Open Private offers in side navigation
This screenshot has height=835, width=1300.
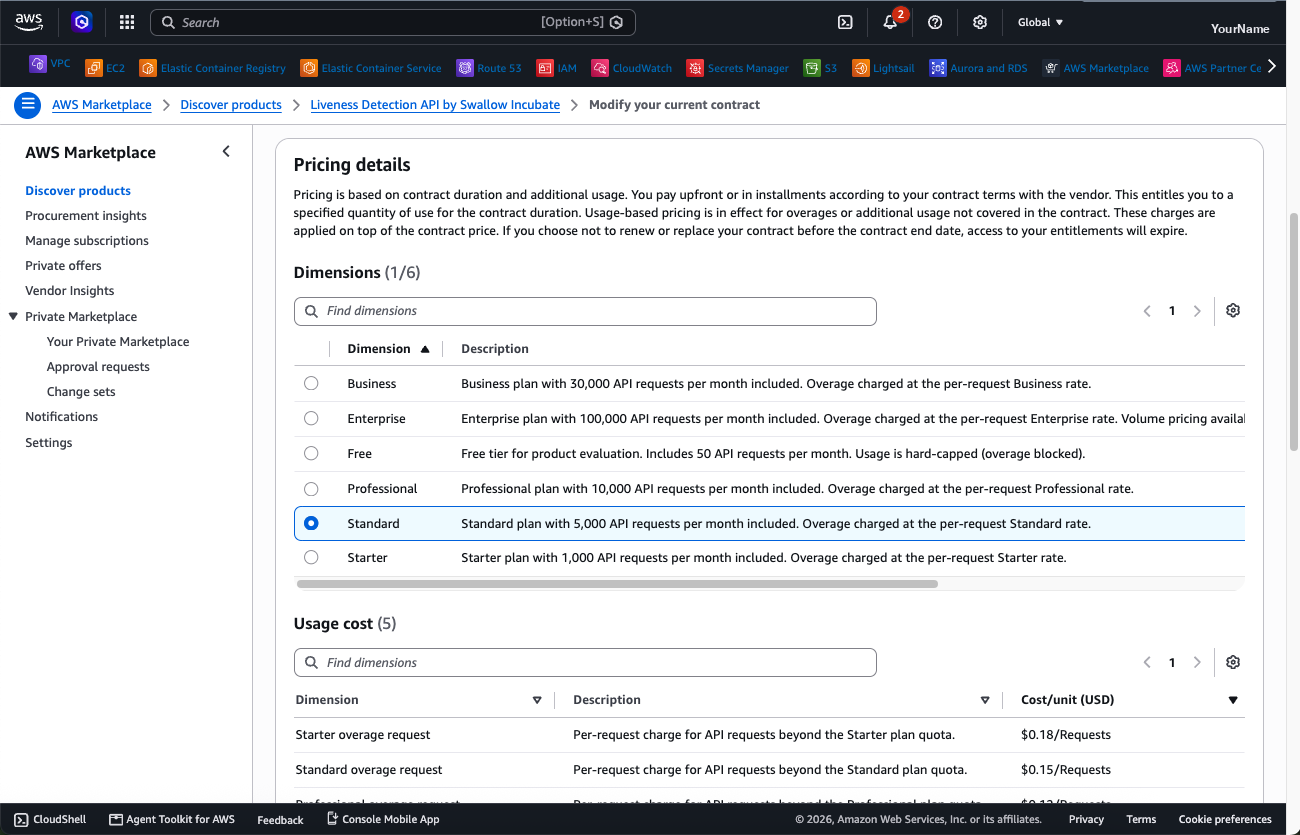point(63,266)
